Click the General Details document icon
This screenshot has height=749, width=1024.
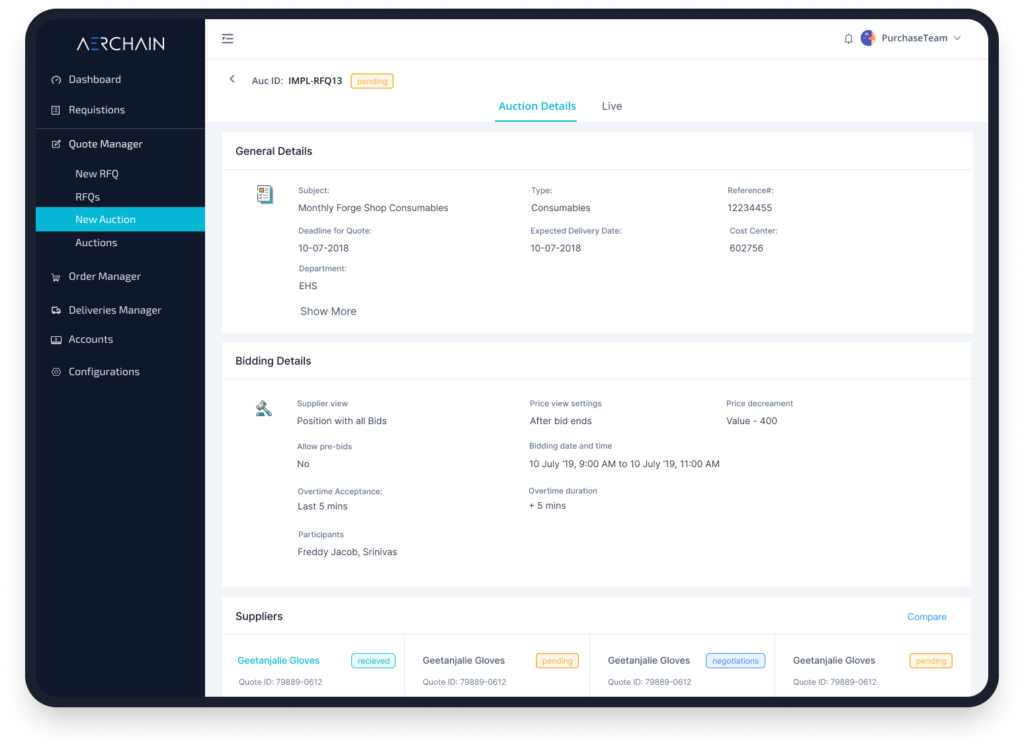tap(264, 194)
